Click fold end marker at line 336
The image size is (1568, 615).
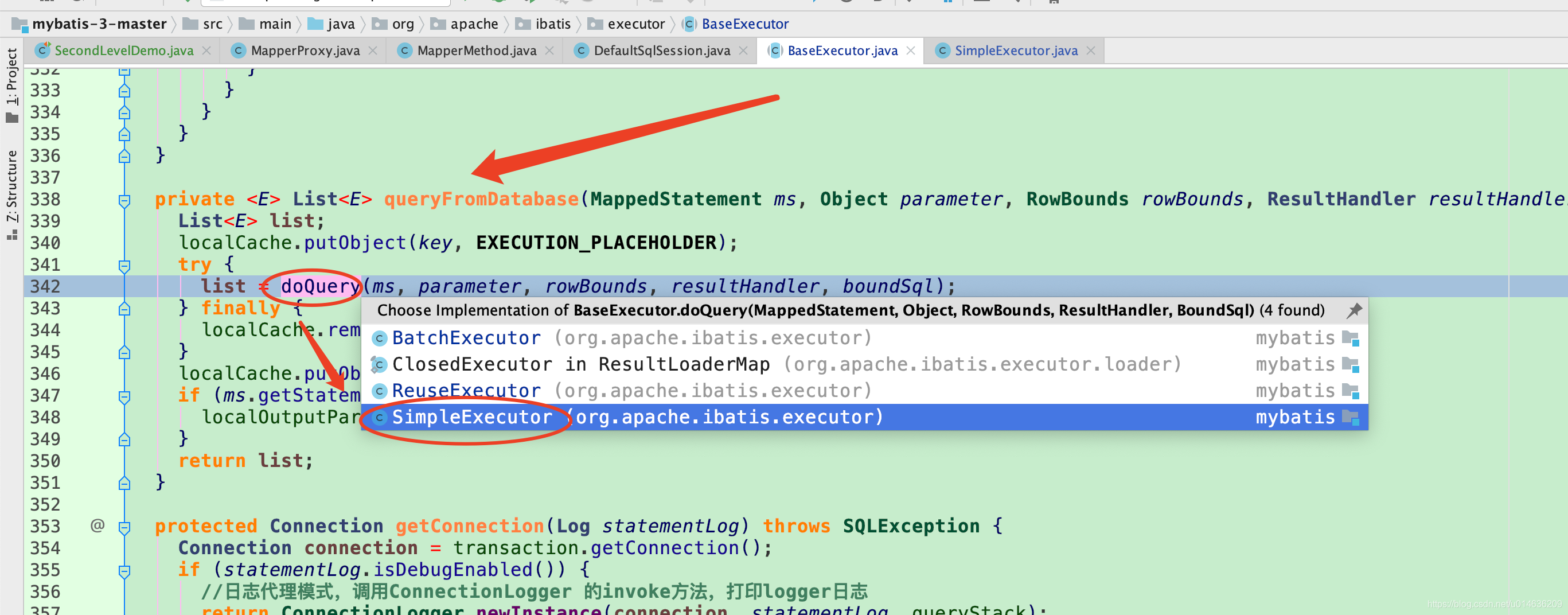pyautogui.click(x=124, y=157)
